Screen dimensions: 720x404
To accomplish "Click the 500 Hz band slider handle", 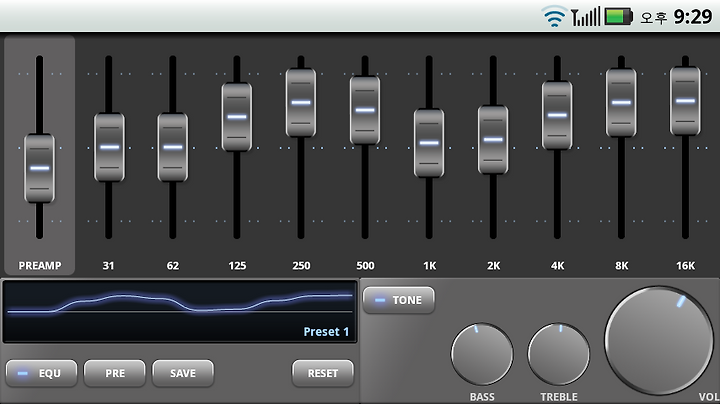I will pyautogui.click(x=365, y=110).
